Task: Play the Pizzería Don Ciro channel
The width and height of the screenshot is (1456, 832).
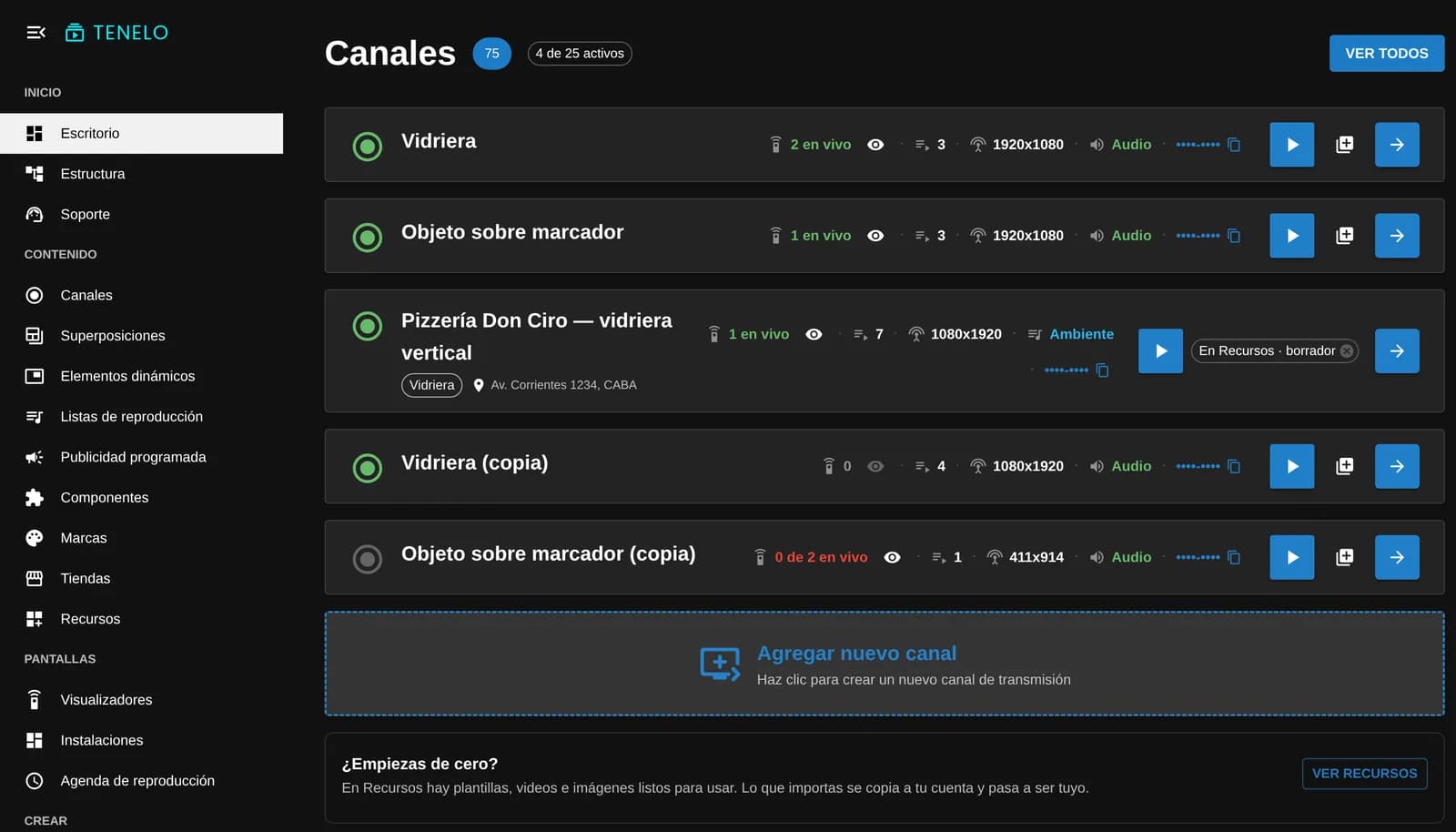Action: [x=1161, y=351]
